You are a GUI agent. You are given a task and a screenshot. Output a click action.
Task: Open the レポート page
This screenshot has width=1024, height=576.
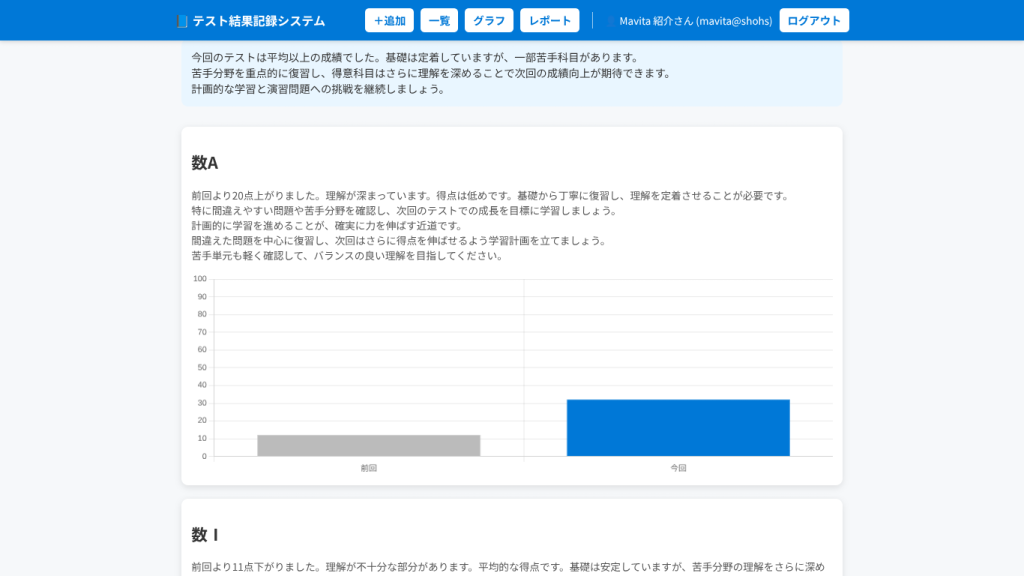point(550,21)
